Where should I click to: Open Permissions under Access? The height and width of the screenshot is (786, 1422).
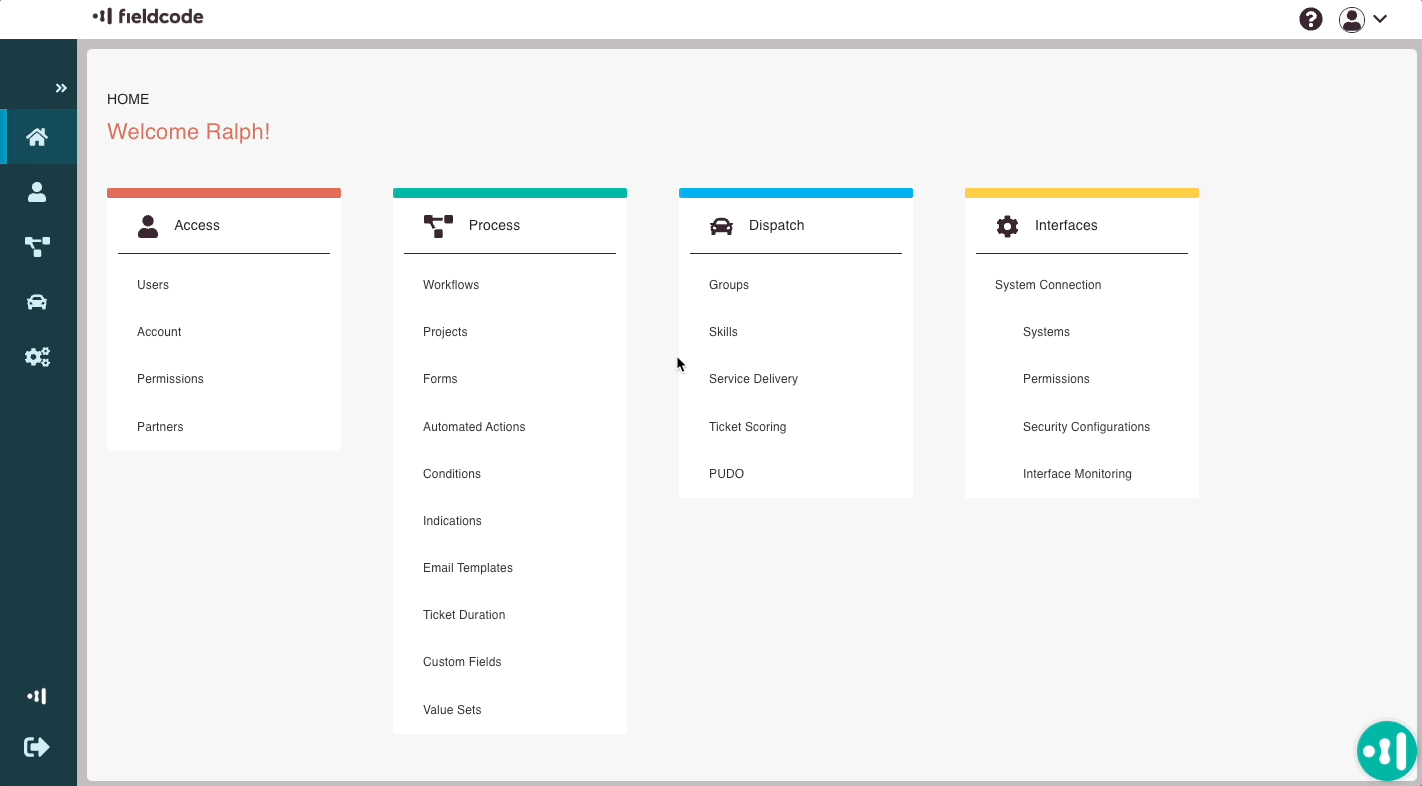coord(170,379)
